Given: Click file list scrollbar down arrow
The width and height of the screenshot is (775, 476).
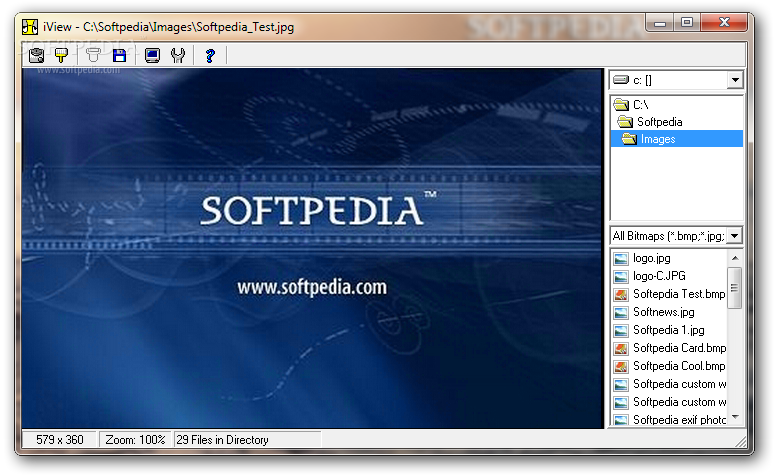Looking at the screenshot, I should pyautogui.click(x=735, y=418).
